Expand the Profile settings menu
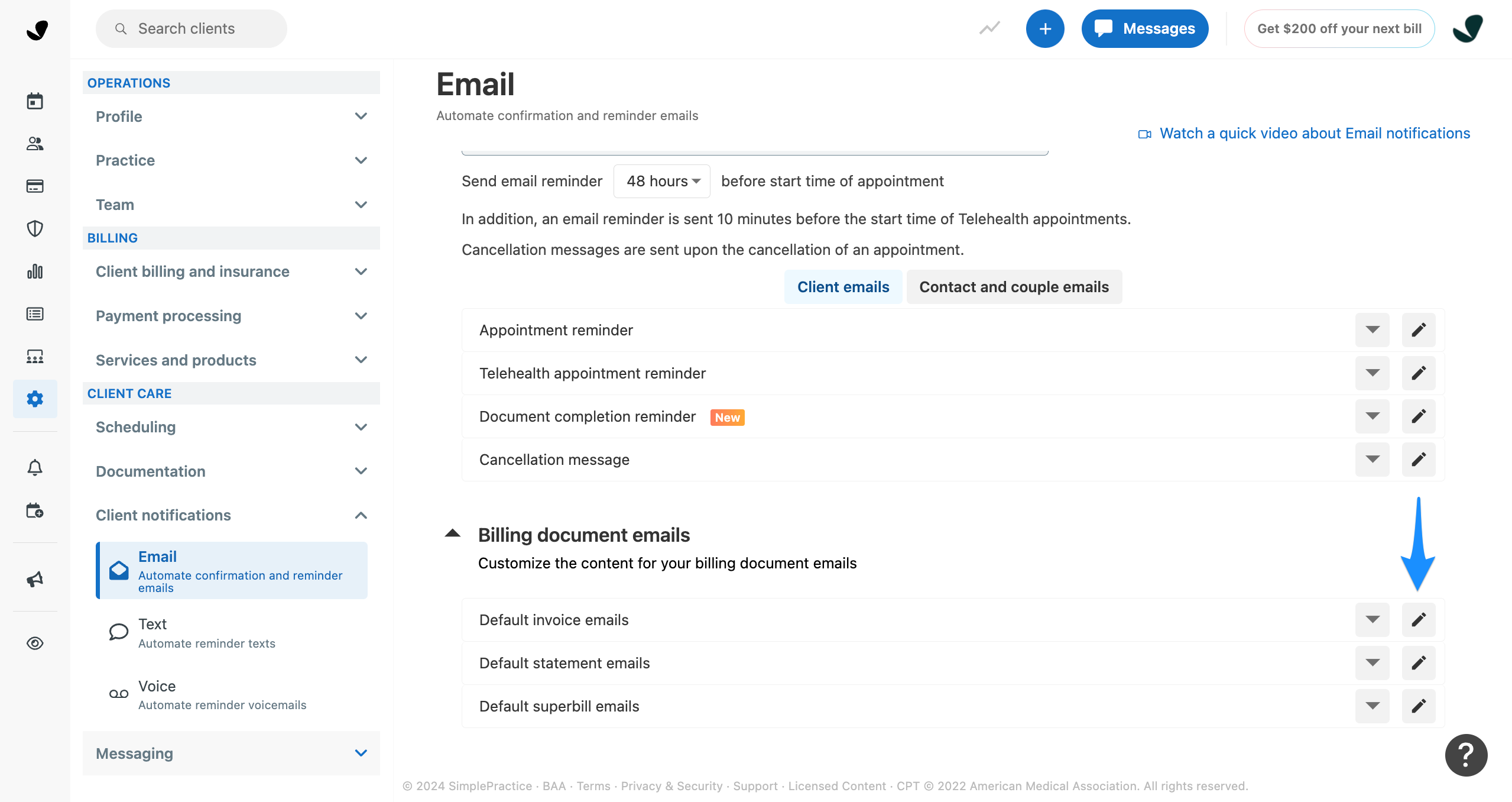1512x802 pixels. (231, 117)
